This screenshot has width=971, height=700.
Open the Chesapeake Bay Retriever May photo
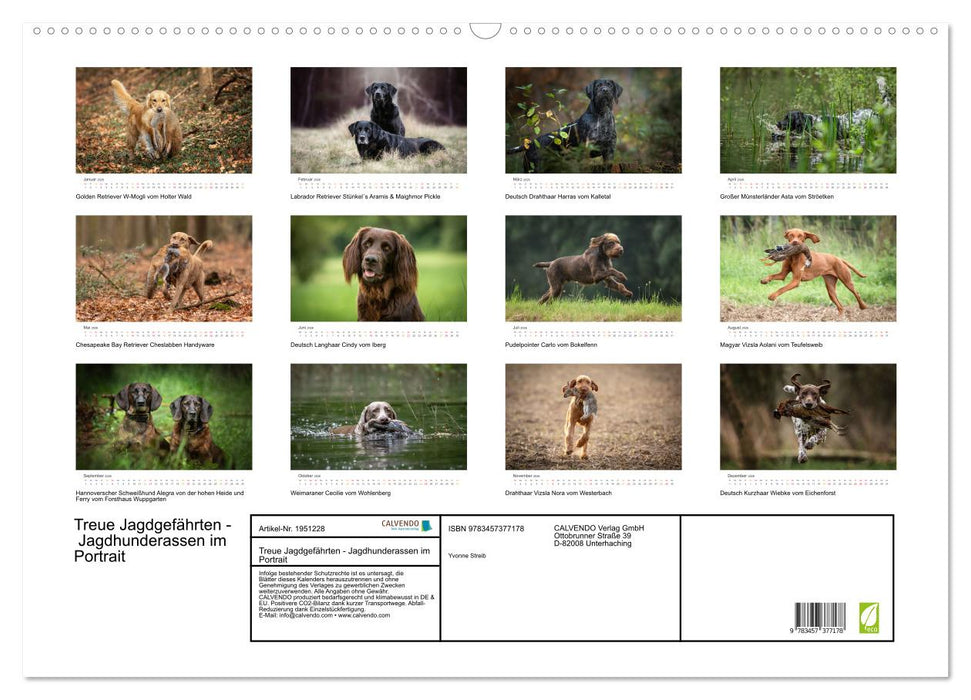166,268
